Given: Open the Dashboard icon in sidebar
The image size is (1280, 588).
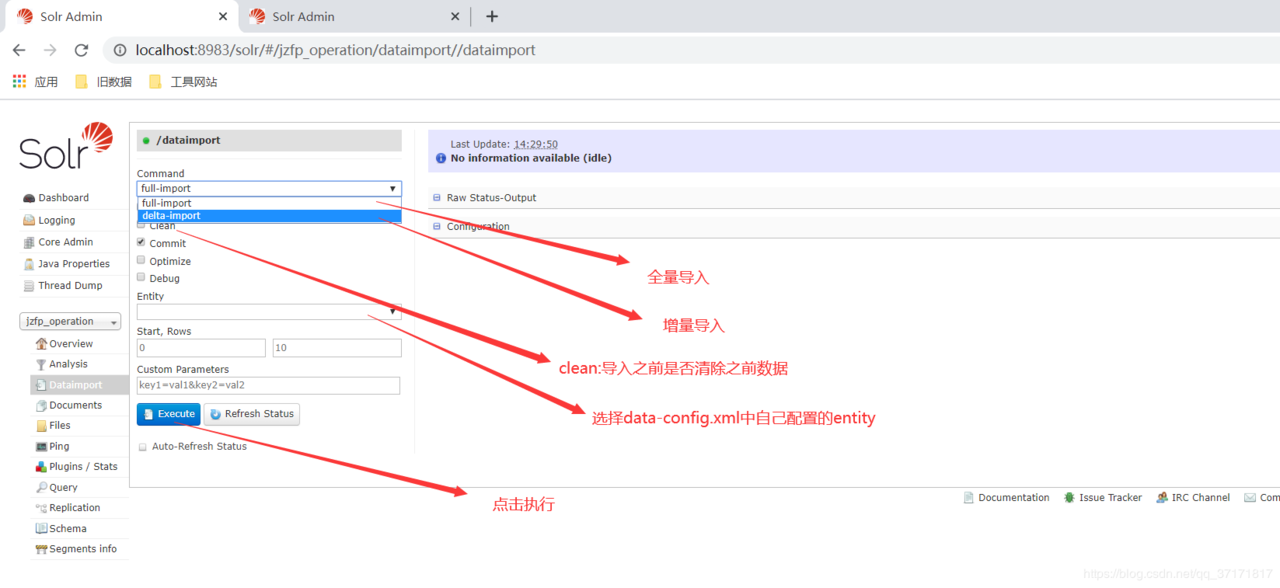Looking at the screenshot, I should [x=29, y=198].
